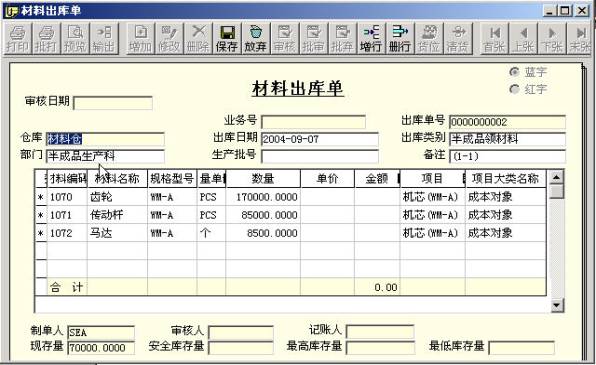The height and width of the screenshot is (365, 596).
Task: Click the 批审 batch audit icon
Action: coord(313,38)
